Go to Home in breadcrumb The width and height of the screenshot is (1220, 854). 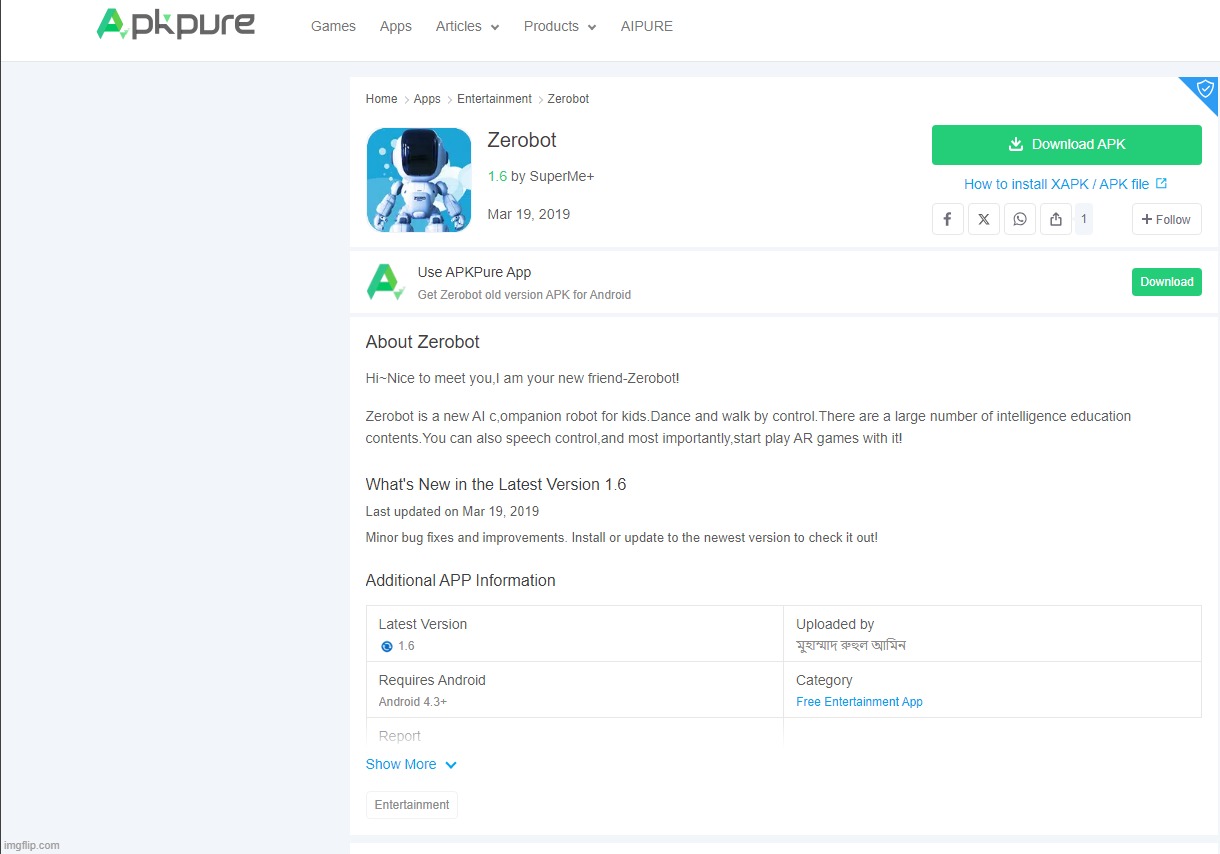pyautogui.click(x=382, y=99)
